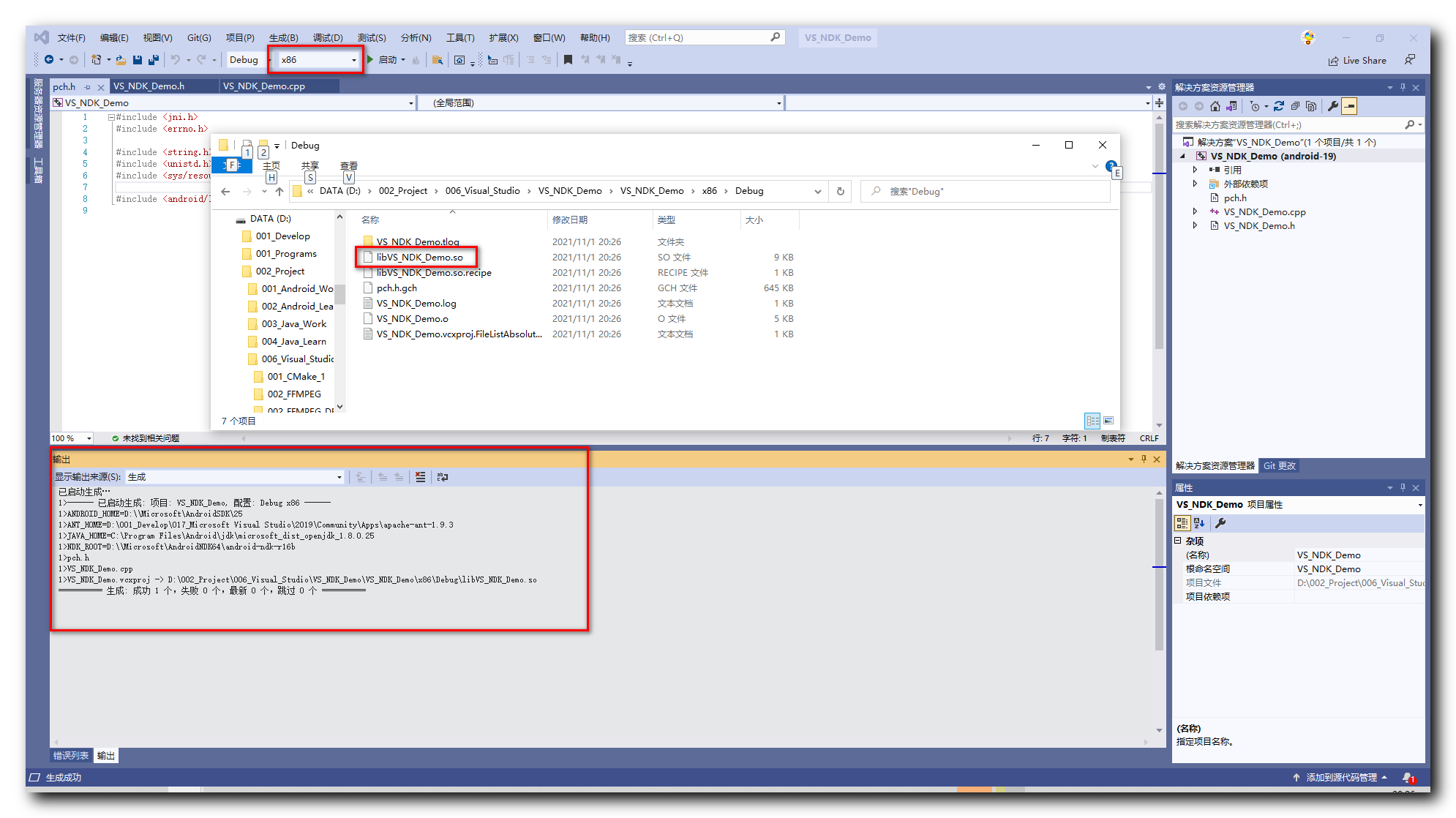Click the property pages wrench in Properties panel
Viewport: 1456px width, 818px height.
[x=1220, y=523]
